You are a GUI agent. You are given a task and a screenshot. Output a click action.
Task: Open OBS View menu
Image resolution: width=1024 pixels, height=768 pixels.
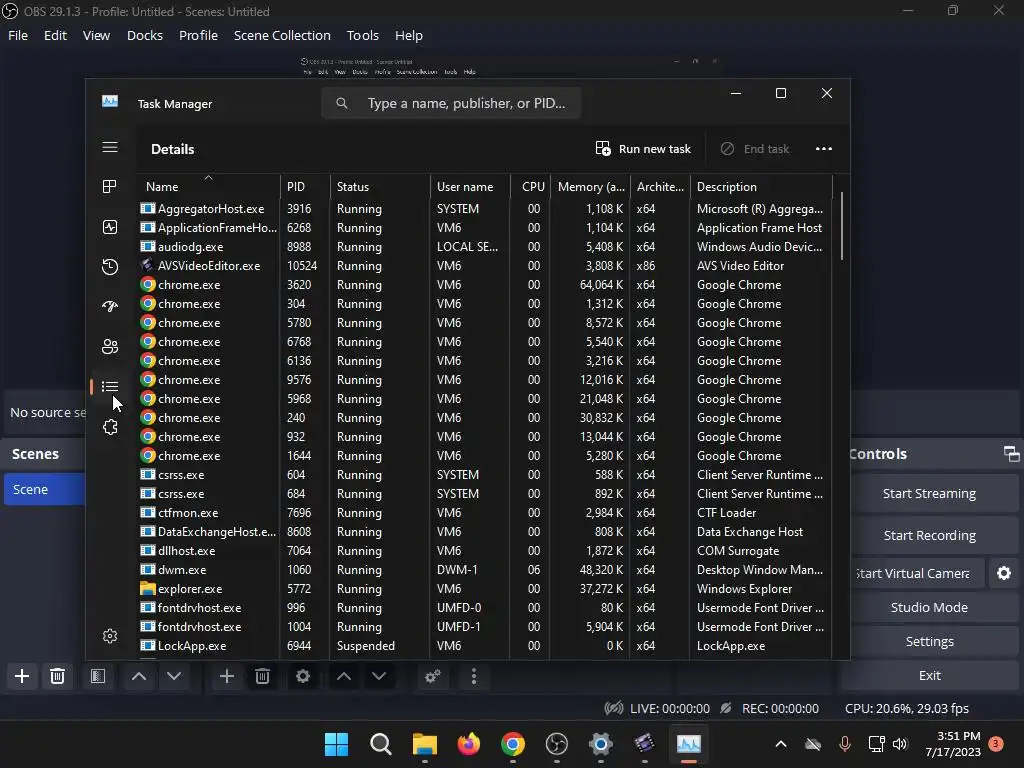(96, 35)
